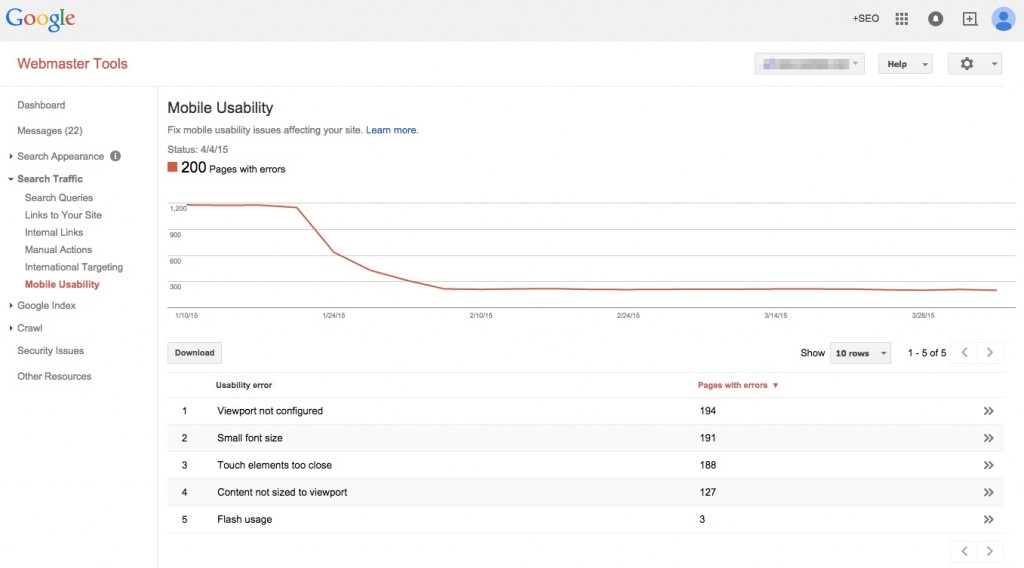Screen dimensions: 1024x568
Task: Click the share plus-box icon
Action: pos(969,19)
